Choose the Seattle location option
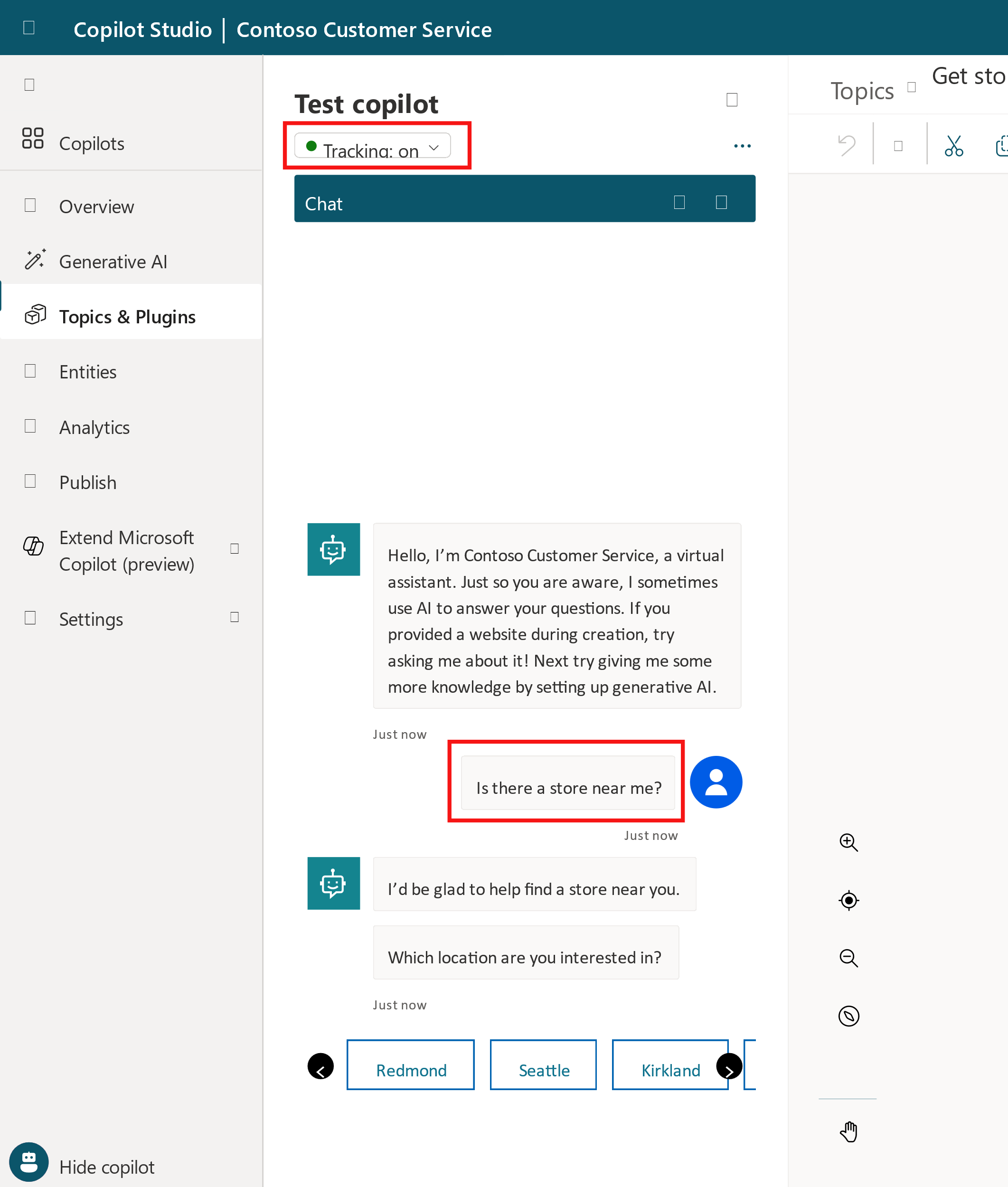The image size is (1008, 1187). (544, 1065)
